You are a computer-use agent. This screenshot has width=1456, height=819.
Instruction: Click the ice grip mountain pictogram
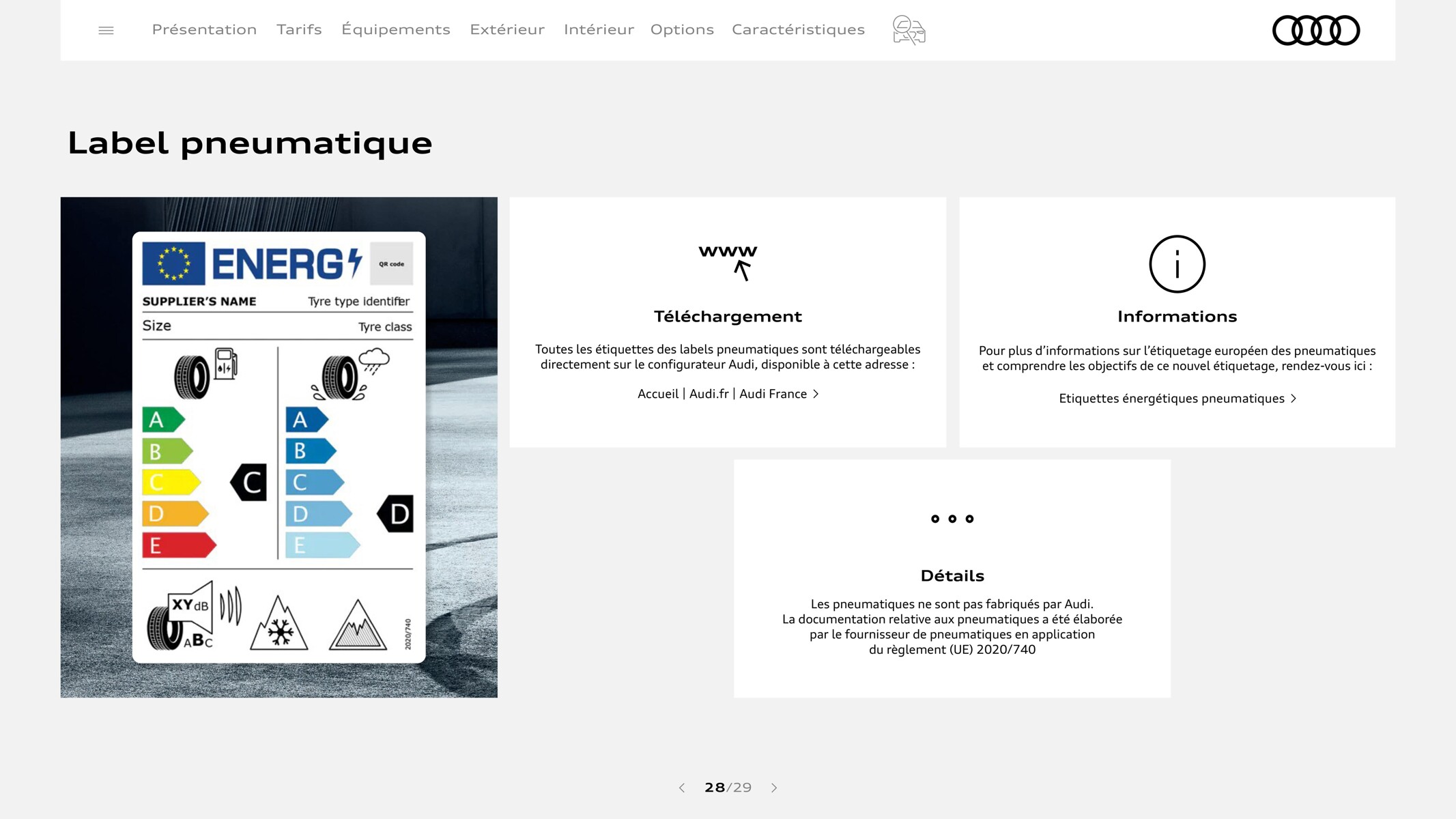point(358,624)
